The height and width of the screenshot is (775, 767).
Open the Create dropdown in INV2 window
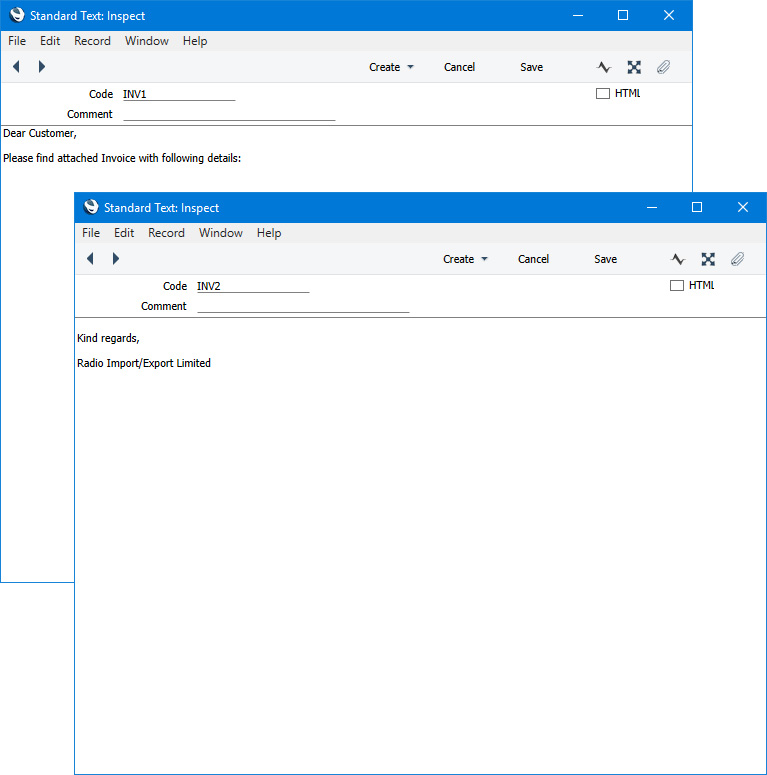[465, 259]
